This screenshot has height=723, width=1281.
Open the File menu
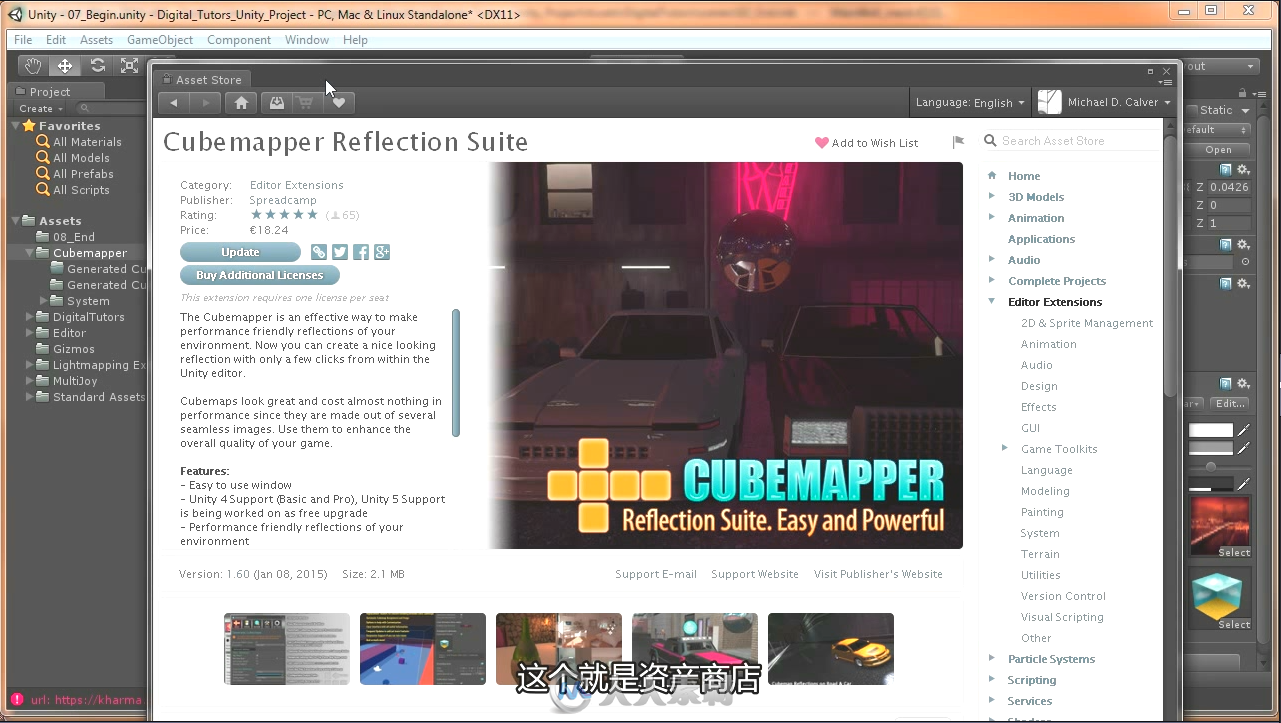click(x=23, y=40)
